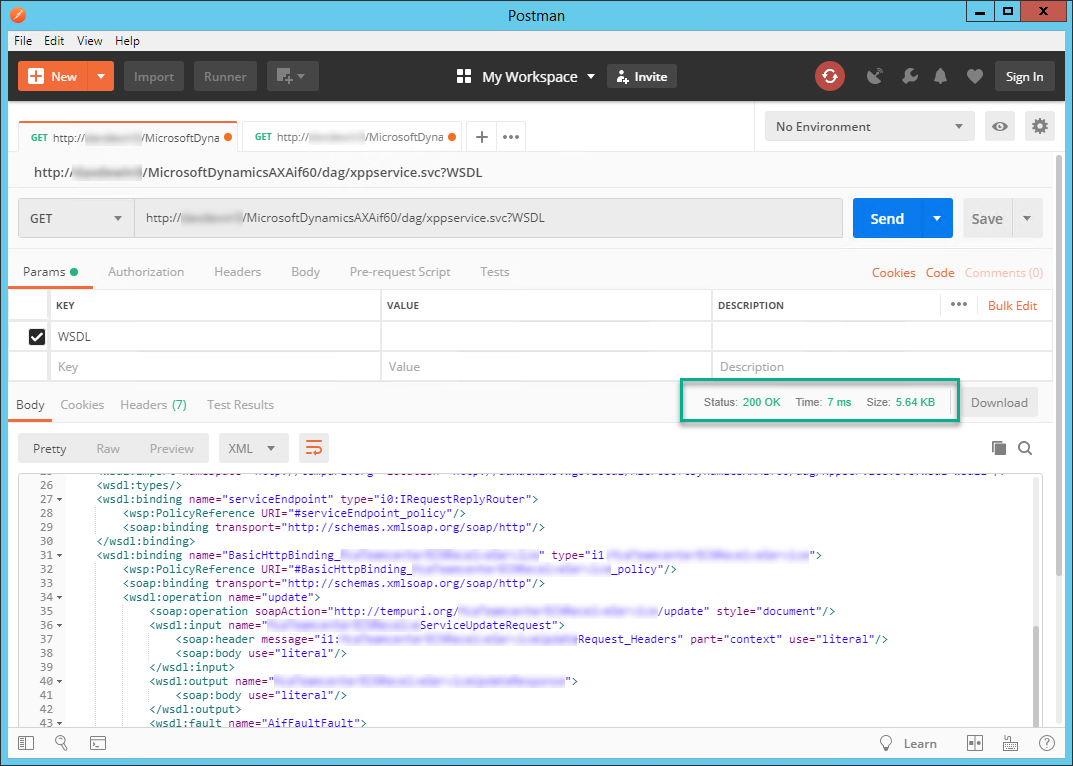
Task: Click the empty Key field in params
Action: (216, 366)
